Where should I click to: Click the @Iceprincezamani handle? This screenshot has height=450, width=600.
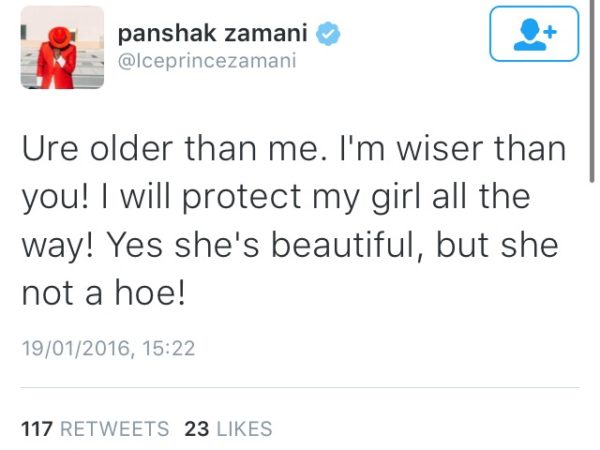206,62
